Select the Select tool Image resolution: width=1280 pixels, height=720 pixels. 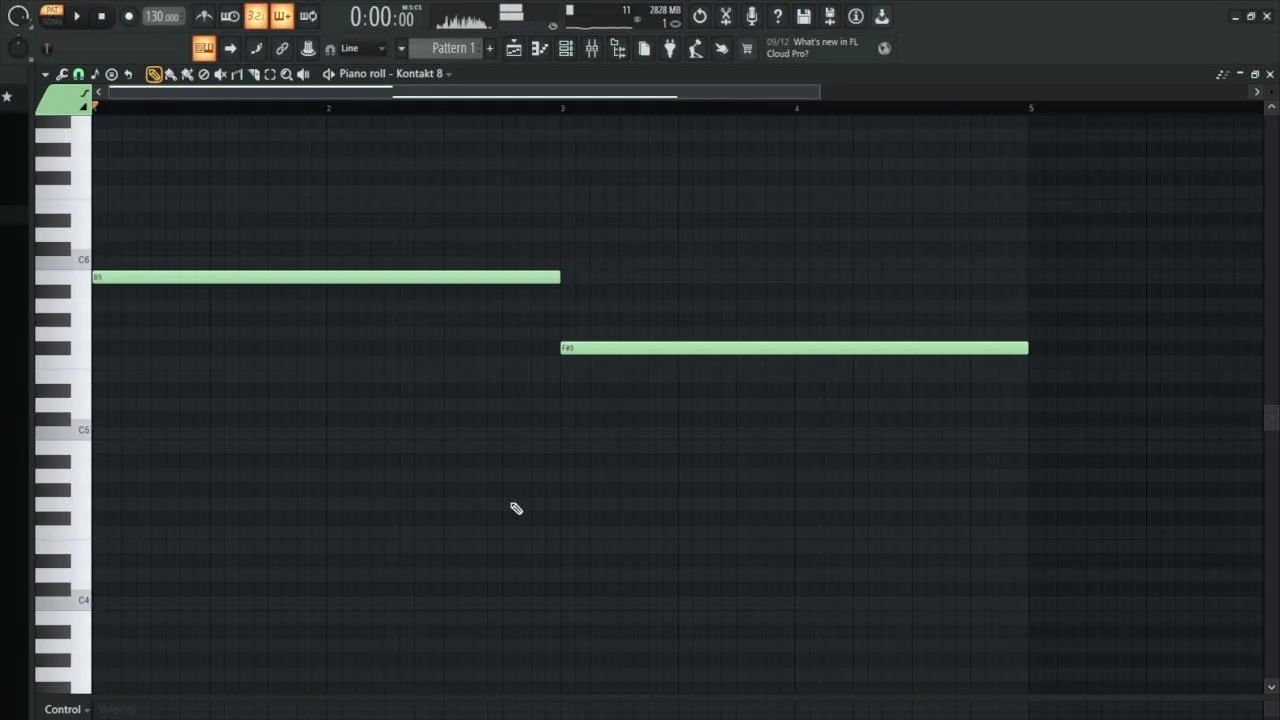click(270, 74)
